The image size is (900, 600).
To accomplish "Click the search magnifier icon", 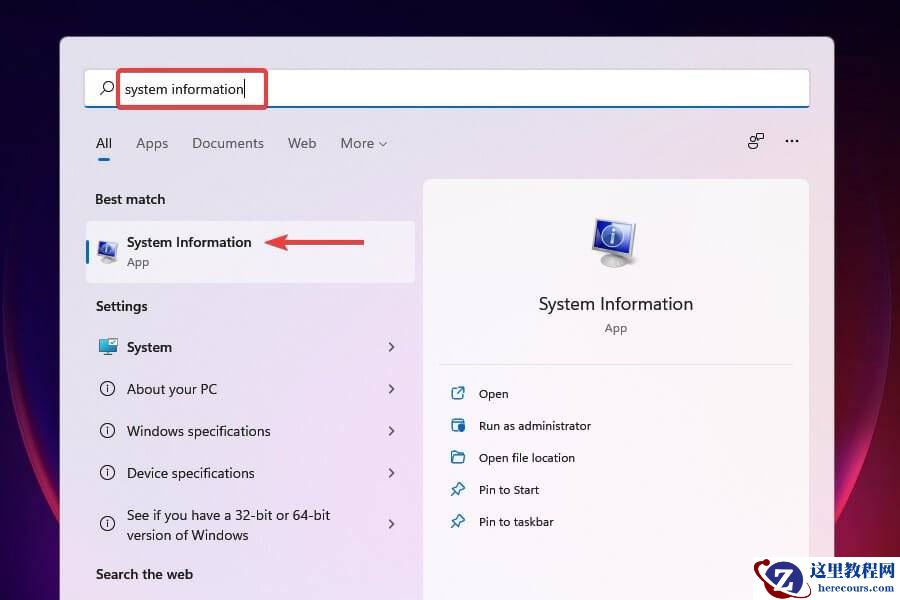I will click(106, 88).
